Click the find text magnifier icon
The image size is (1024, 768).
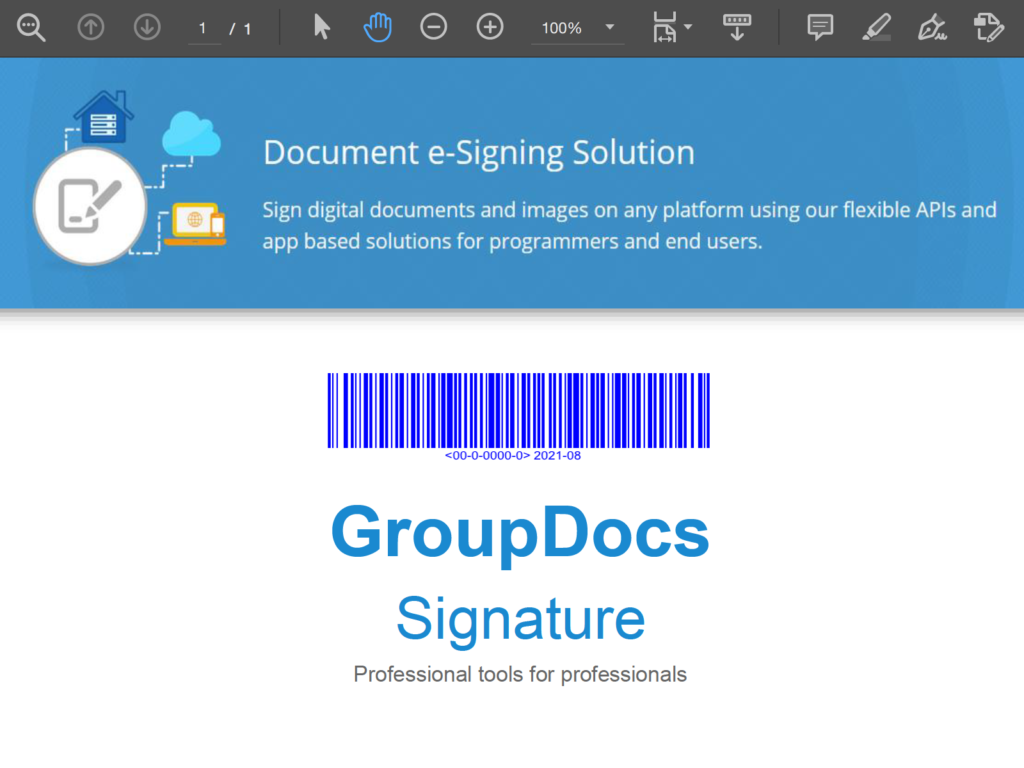[x=32, y=28]
